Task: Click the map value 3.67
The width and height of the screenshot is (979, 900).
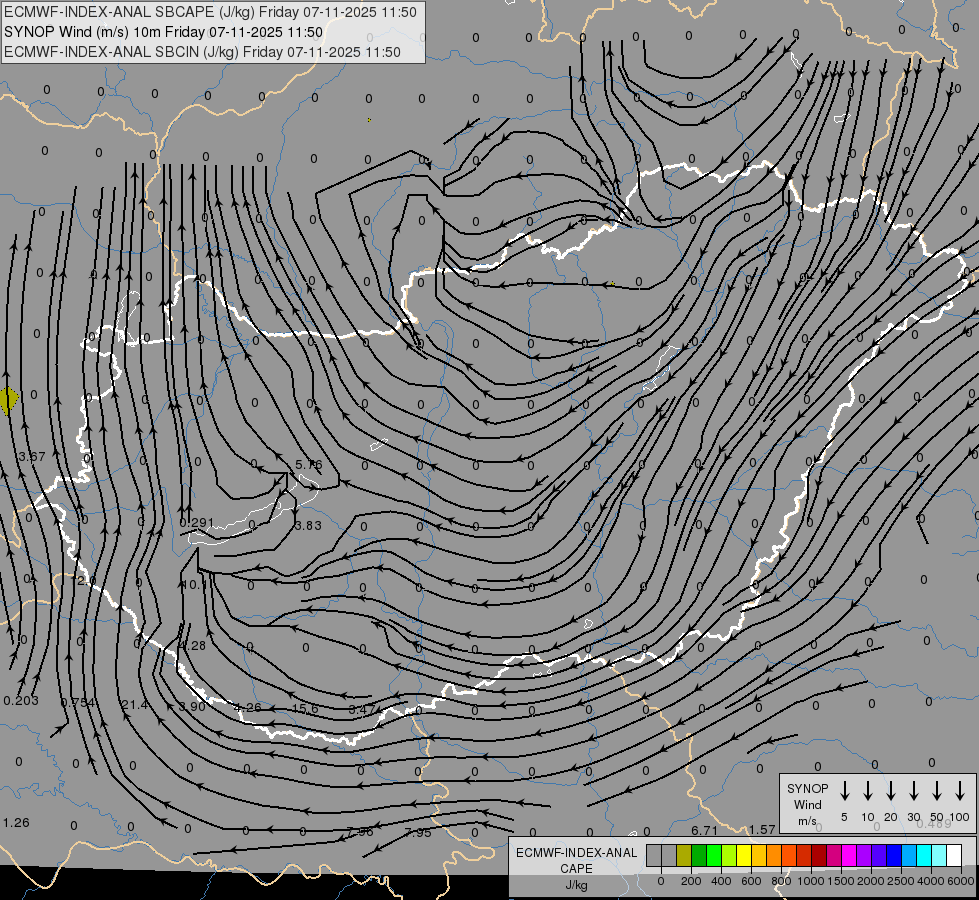Action: (x=32, y=457)
